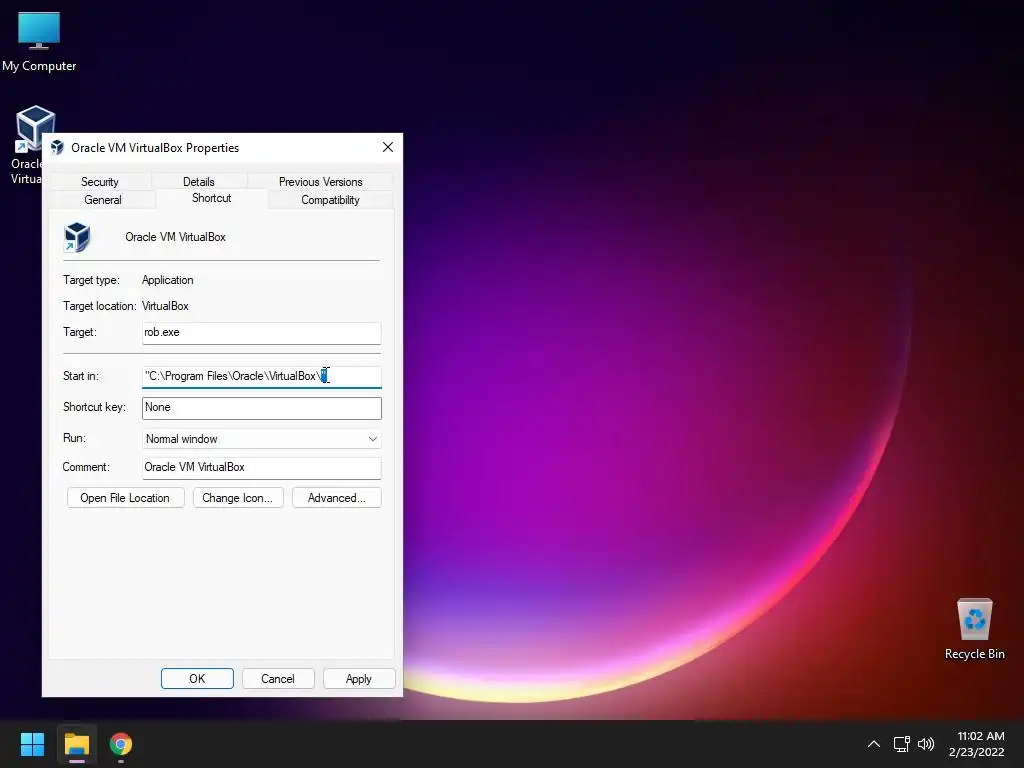Click the date 2/23/2022 in the taskbar
The width and height of the screenshot is (1024, 768).
point(976,752)
